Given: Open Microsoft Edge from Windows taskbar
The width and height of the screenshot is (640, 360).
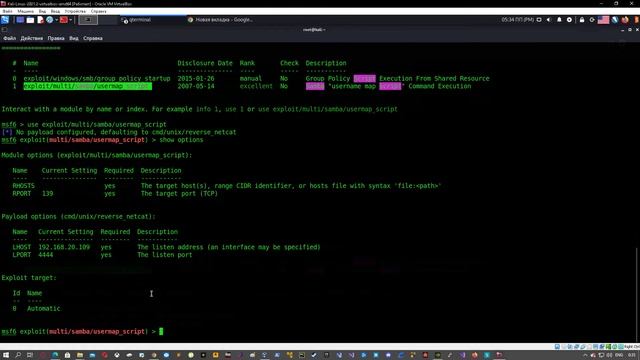Looking at the screenshot, I should pyautogui.click(x=55, y=355).
